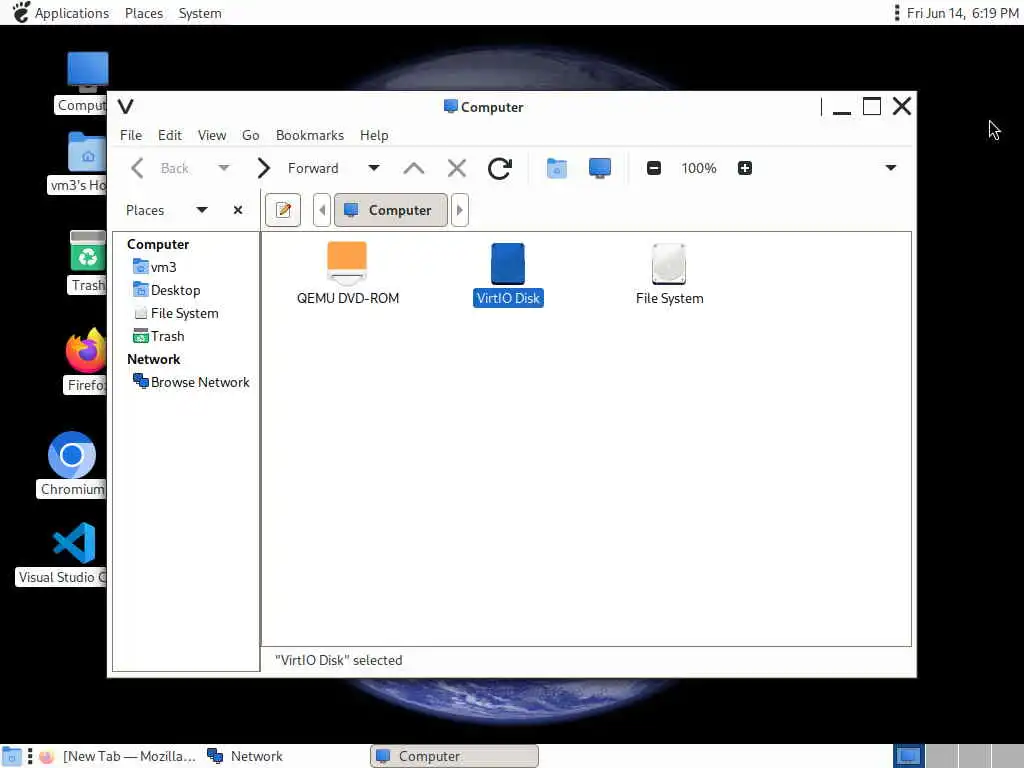Click the show desktop panel icon
1024x768 pixels.
12,756
